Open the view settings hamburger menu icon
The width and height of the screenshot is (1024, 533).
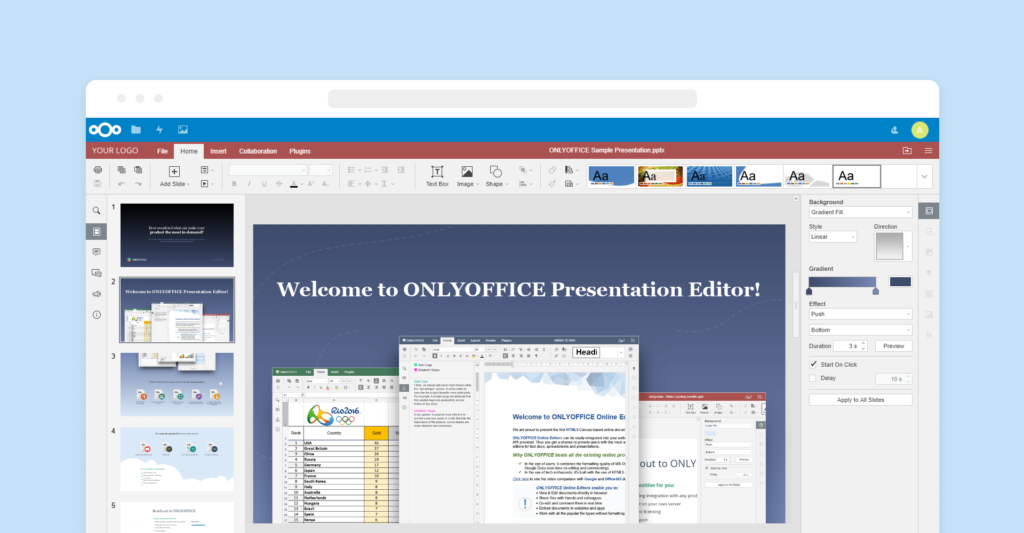click(x=928, y=151)
